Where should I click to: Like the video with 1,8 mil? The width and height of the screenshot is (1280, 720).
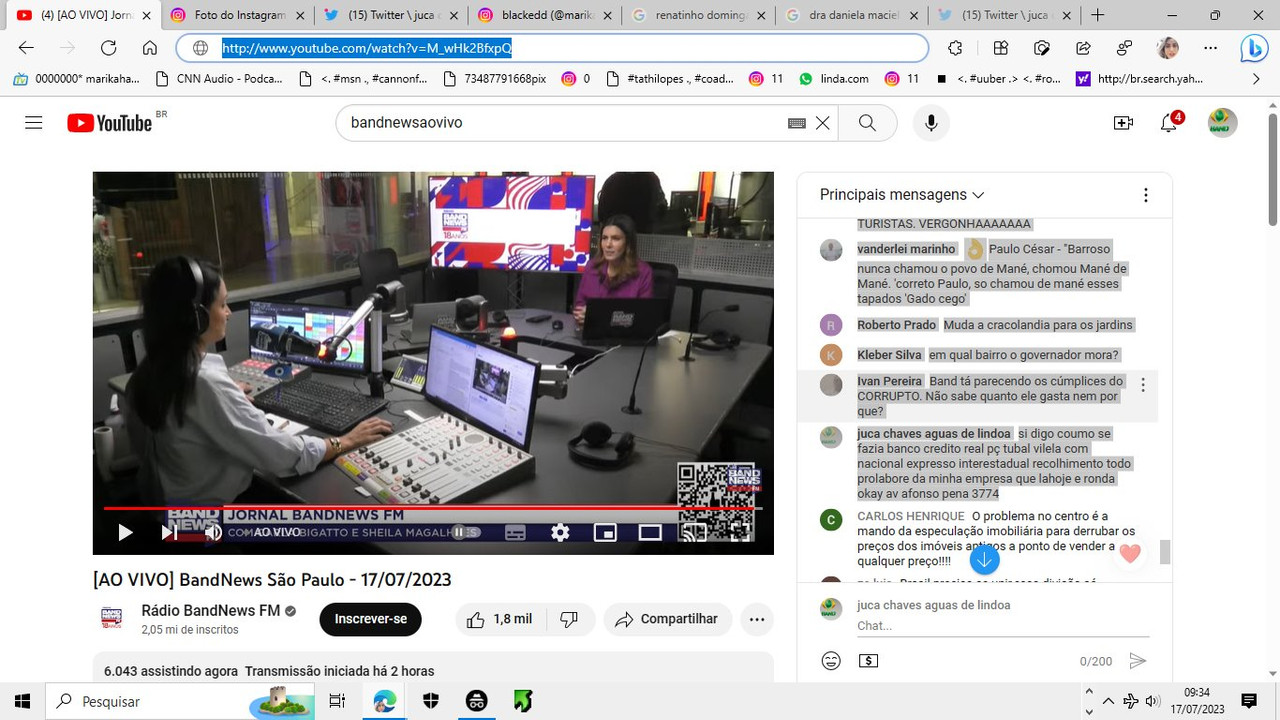coord(500,619)
